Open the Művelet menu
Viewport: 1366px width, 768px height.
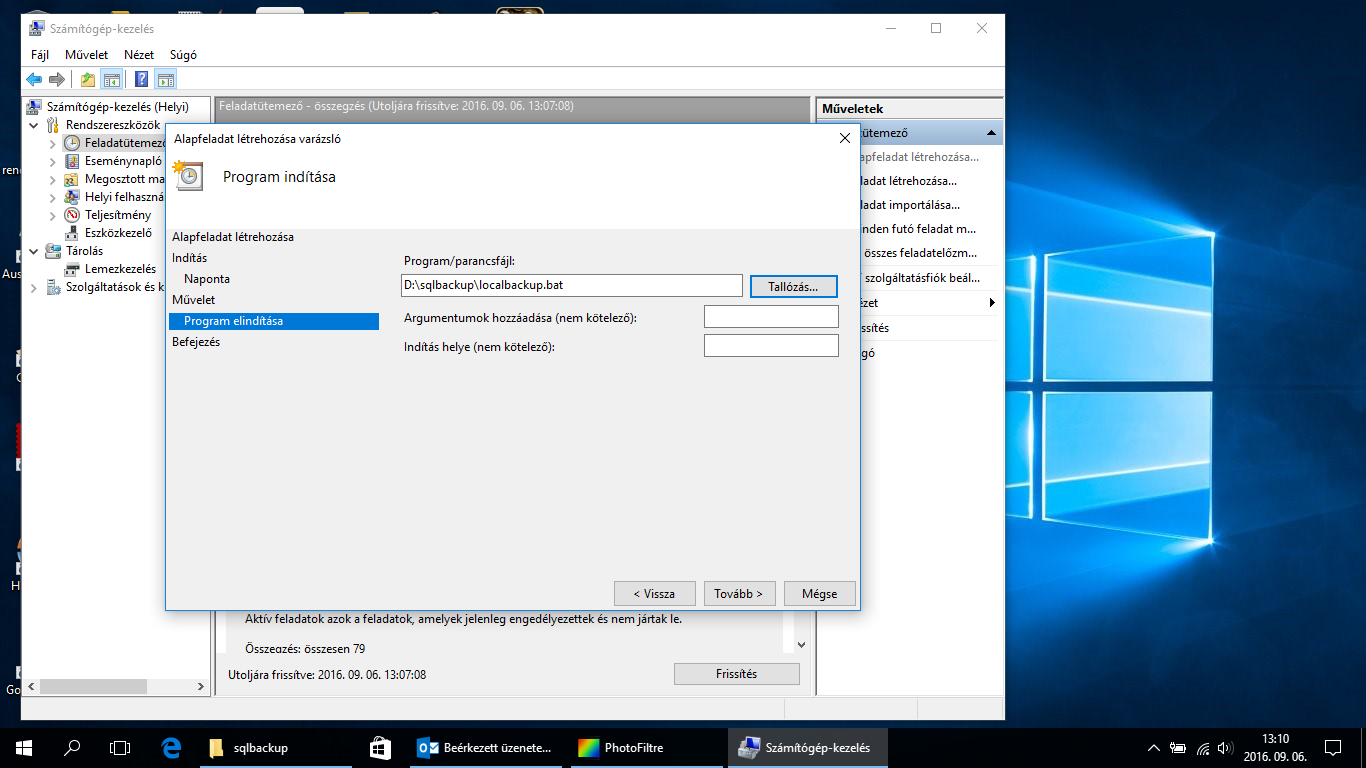pyautogui.click(x=86, y=55)
